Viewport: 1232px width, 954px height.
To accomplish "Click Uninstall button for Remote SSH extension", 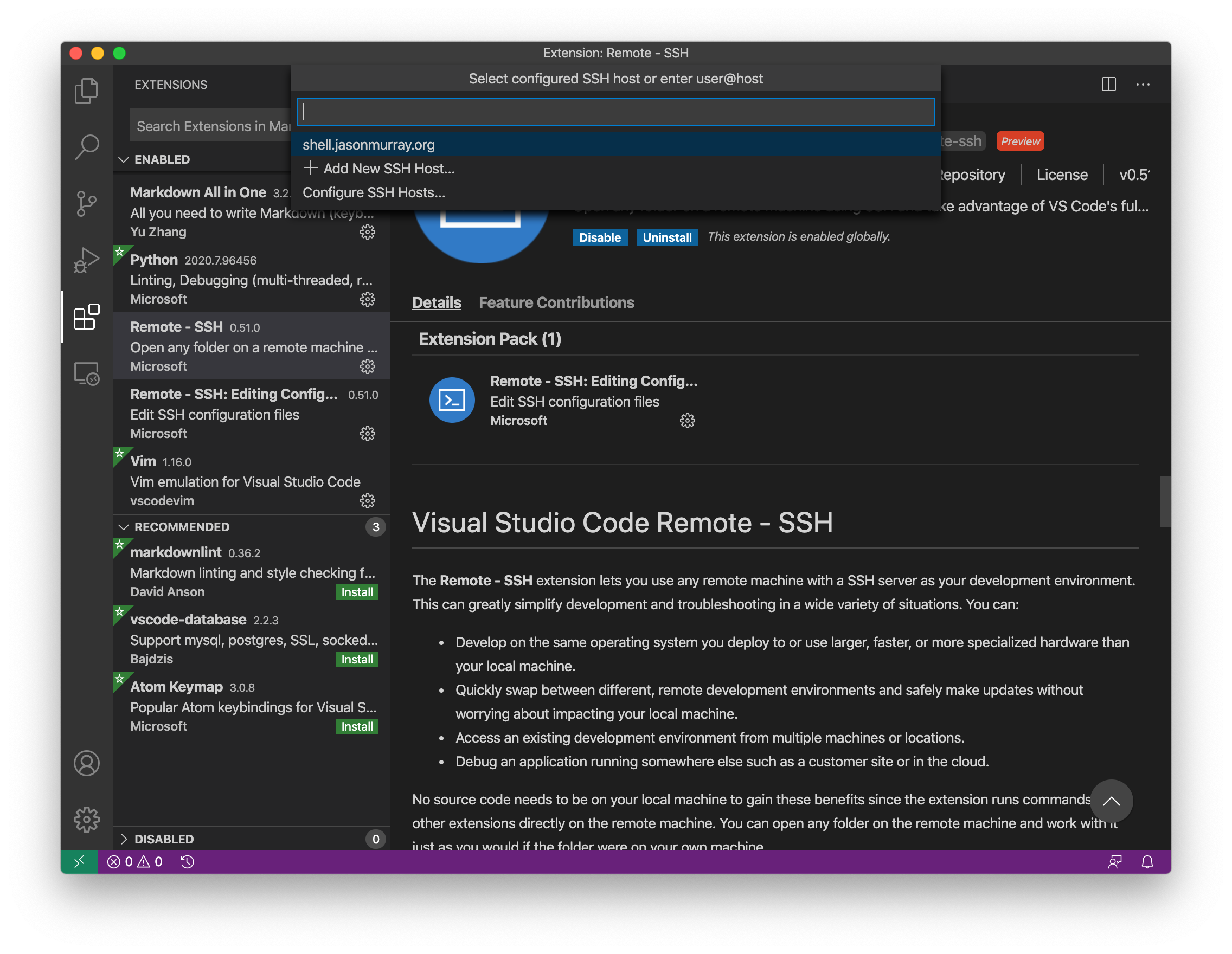I will [665, 236].
